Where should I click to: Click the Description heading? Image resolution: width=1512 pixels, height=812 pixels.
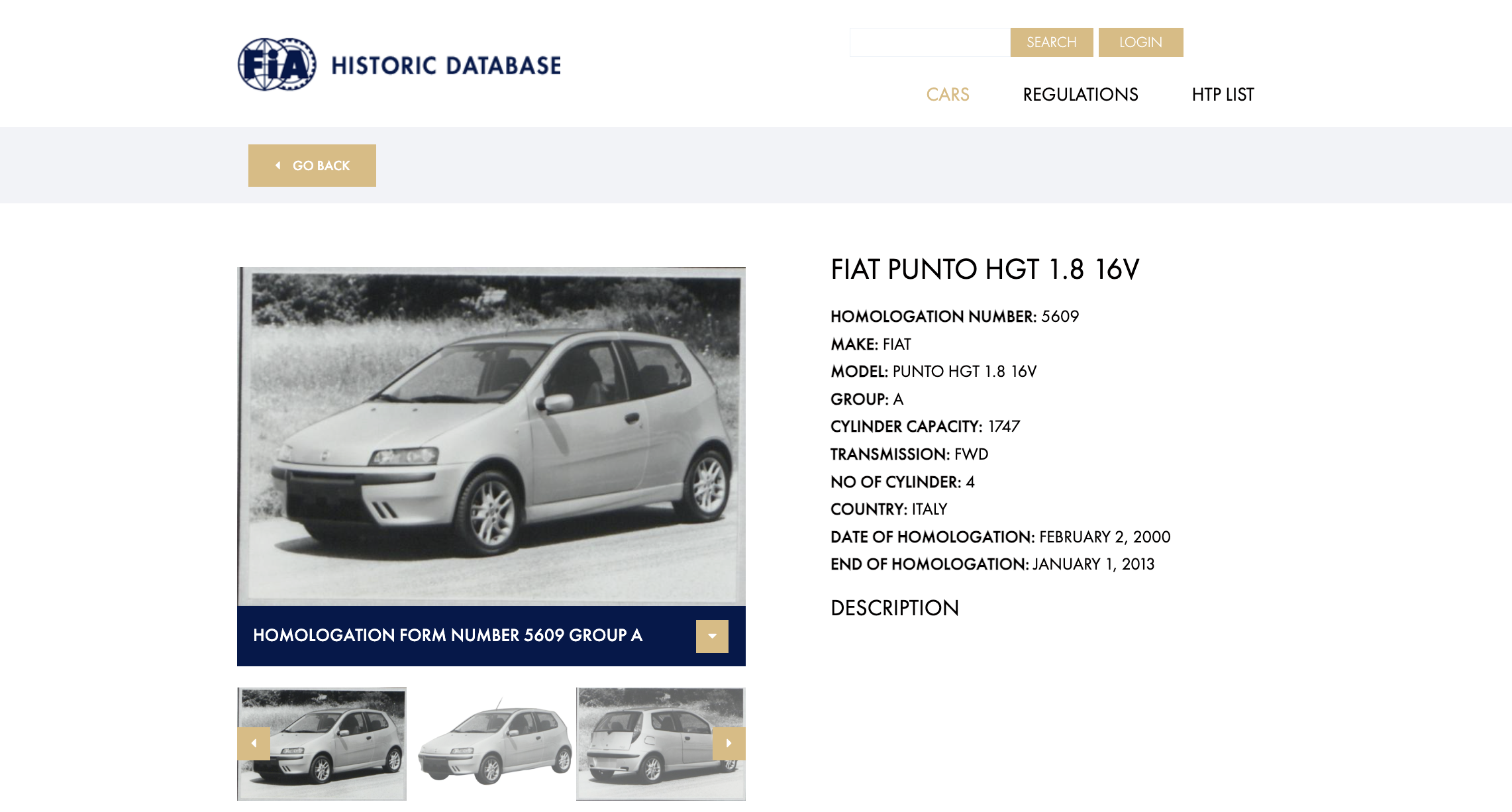[x=895, y=608]
